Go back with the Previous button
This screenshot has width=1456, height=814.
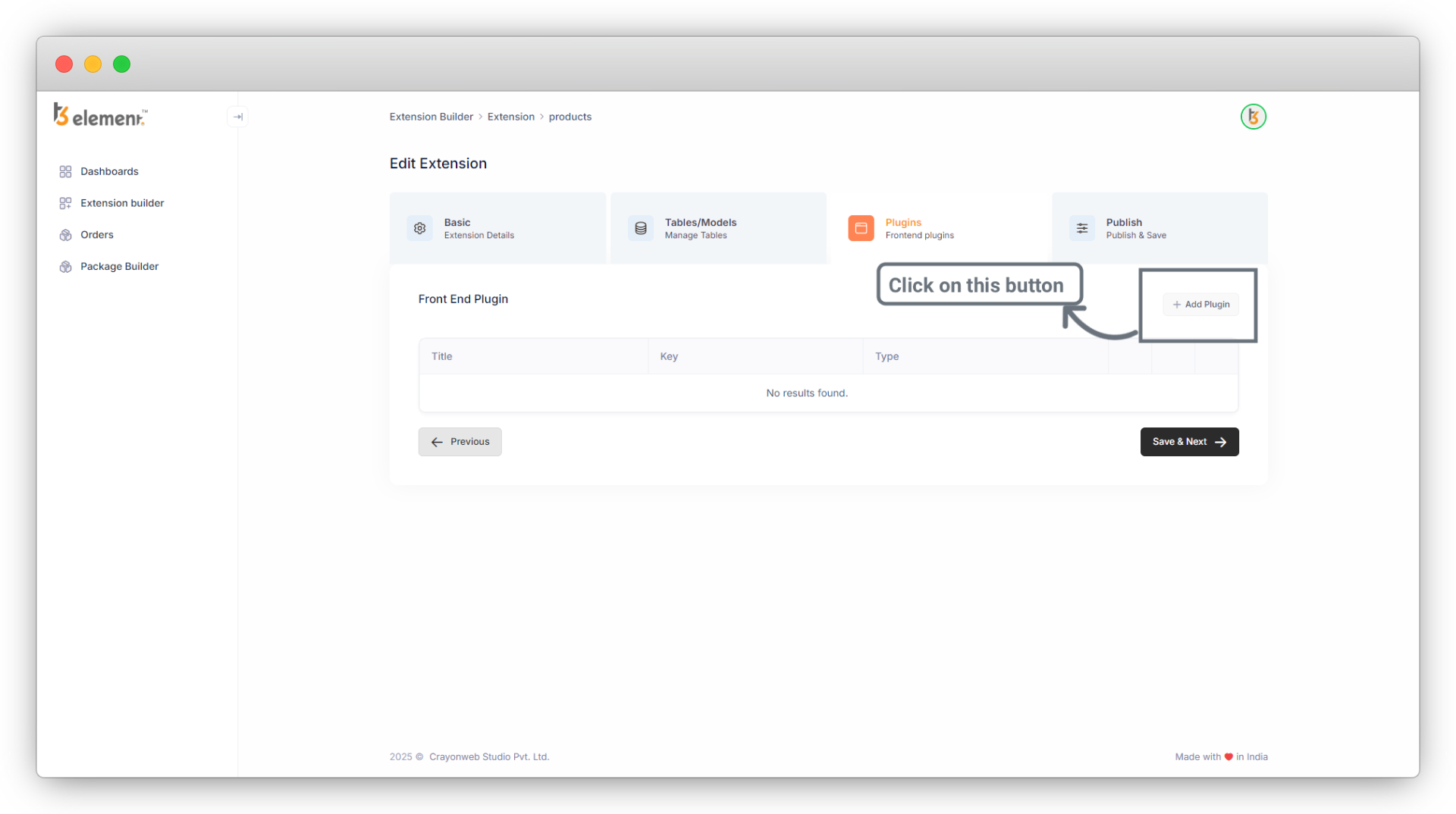tap(460, 442)
